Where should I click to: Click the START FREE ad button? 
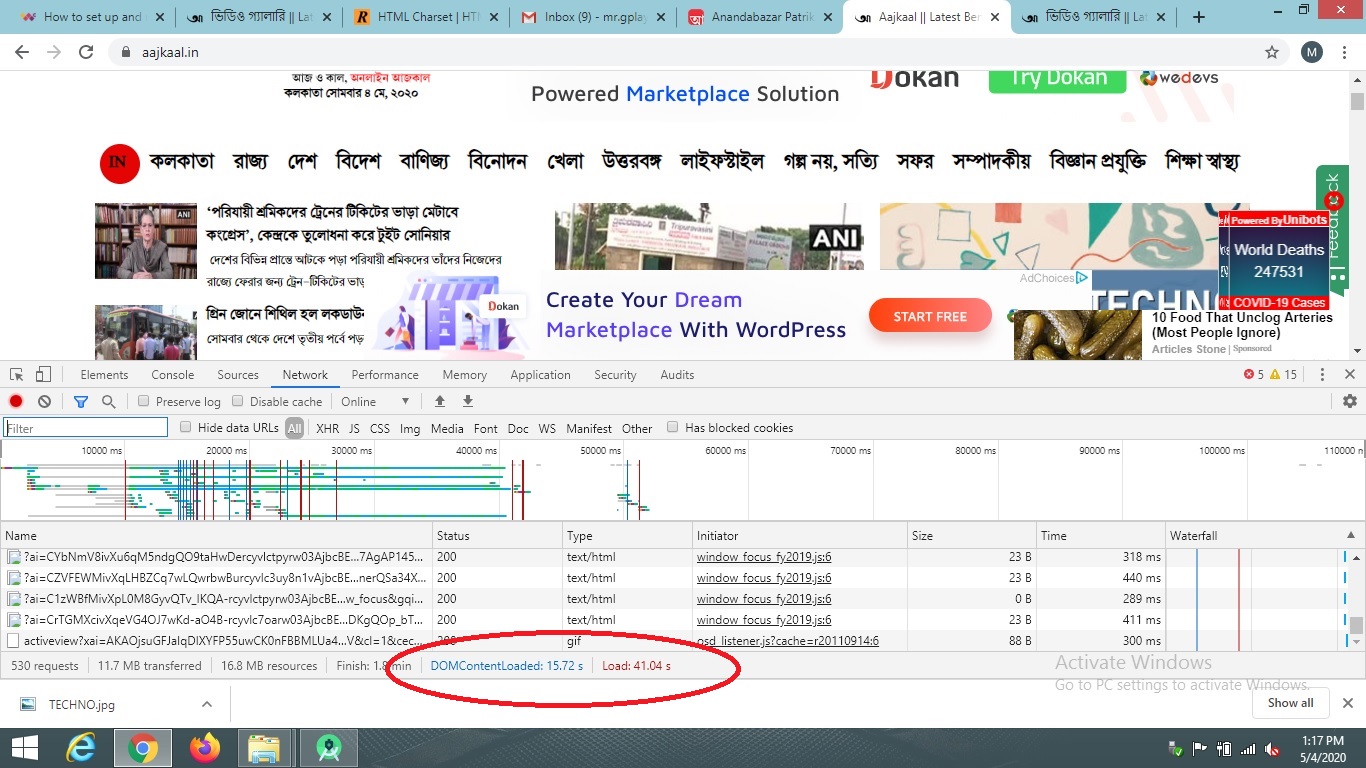(x=930, y=316)
